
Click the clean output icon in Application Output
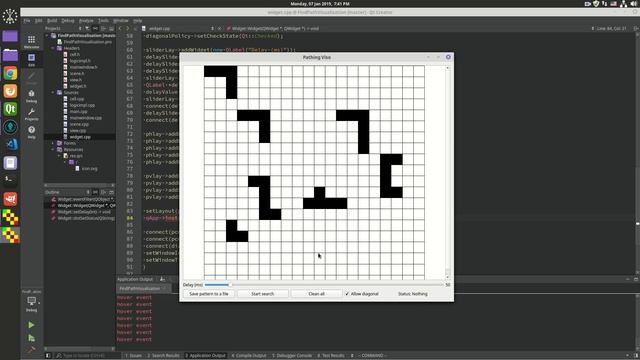point(162,279)
